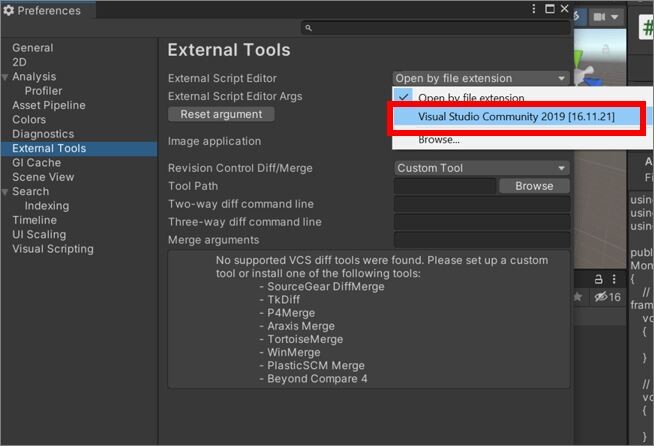The width and height of the screenshot is (654, 446).
Task: Collapse the Analysis category arrow
Action: tap(5, 77)
